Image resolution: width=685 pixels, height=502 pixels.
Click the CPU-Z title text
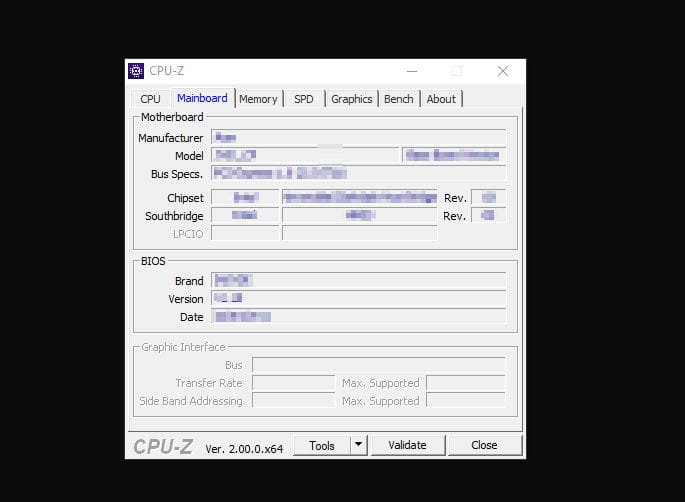pos(166,71)
